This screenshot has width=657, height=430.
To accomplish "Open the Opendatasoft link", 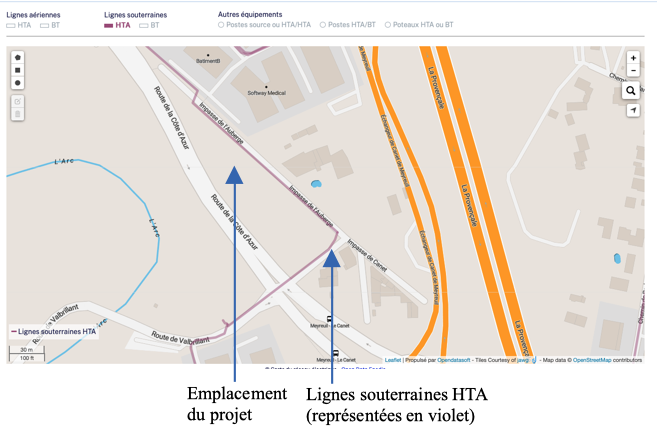I will pyautogui.click(x=454, y=360).
